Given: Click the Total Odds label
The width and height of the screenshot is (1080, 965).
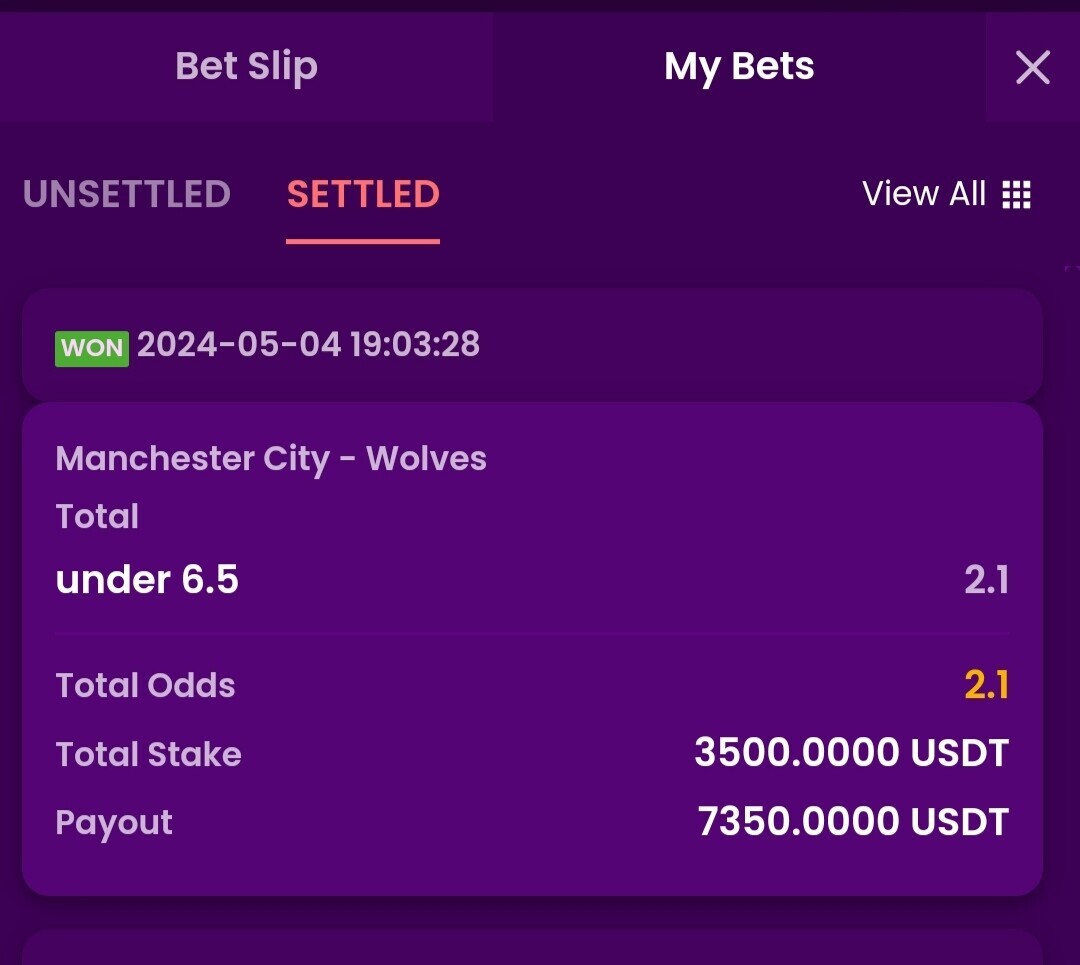Looking at the screenshot, I should [145, 685].
